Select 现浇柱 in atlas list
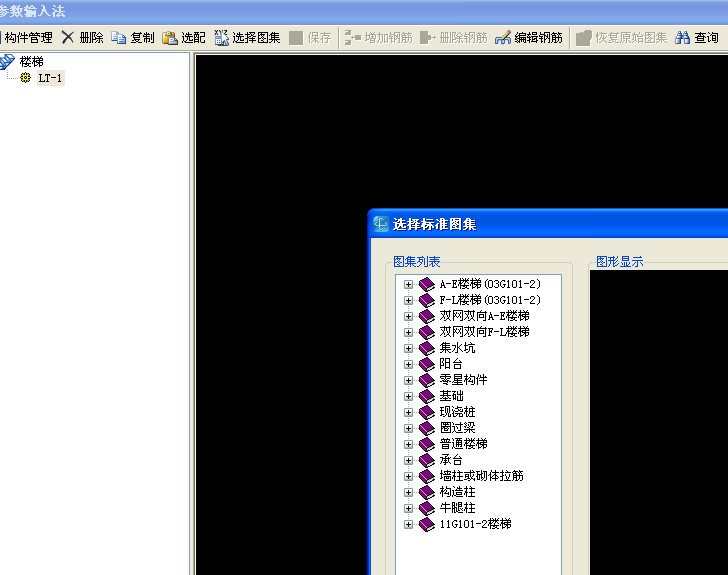This screenshot has height=575, width=728. (457, 412)
